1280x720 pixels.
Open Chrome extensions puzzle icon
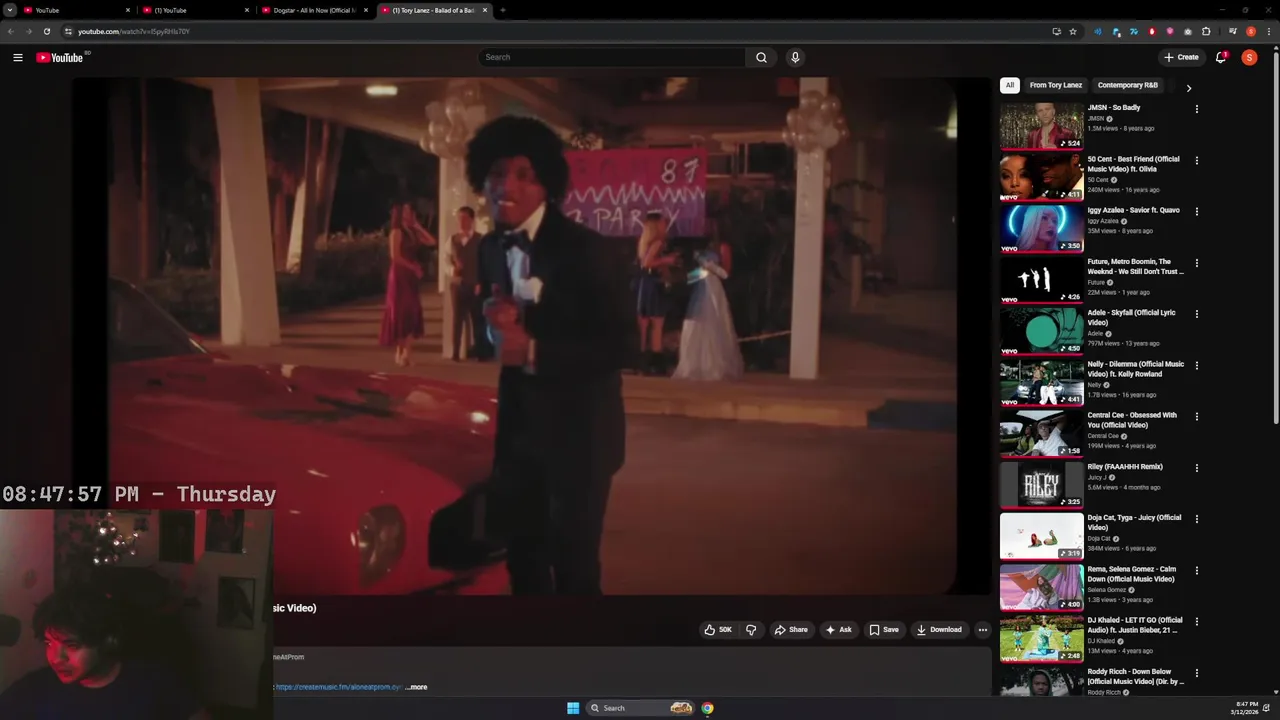click(x=1206, y=31)
